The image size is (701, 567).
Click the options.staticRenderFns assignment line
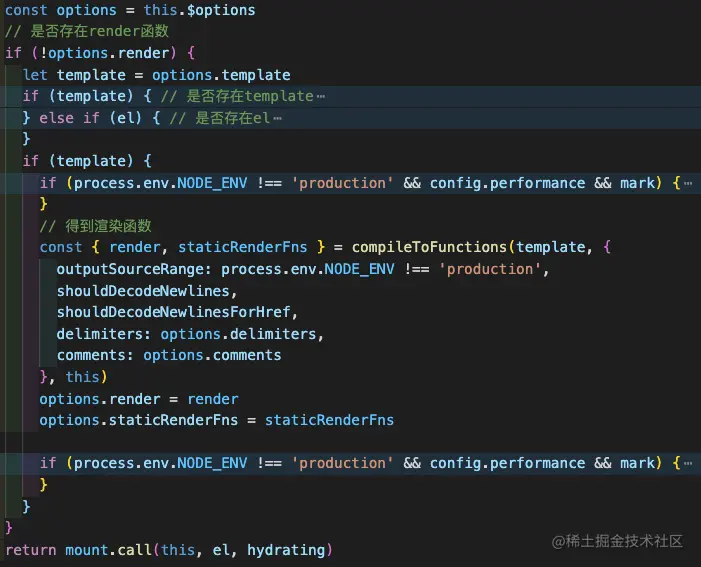pyautogui.click(x=217, y=420)
